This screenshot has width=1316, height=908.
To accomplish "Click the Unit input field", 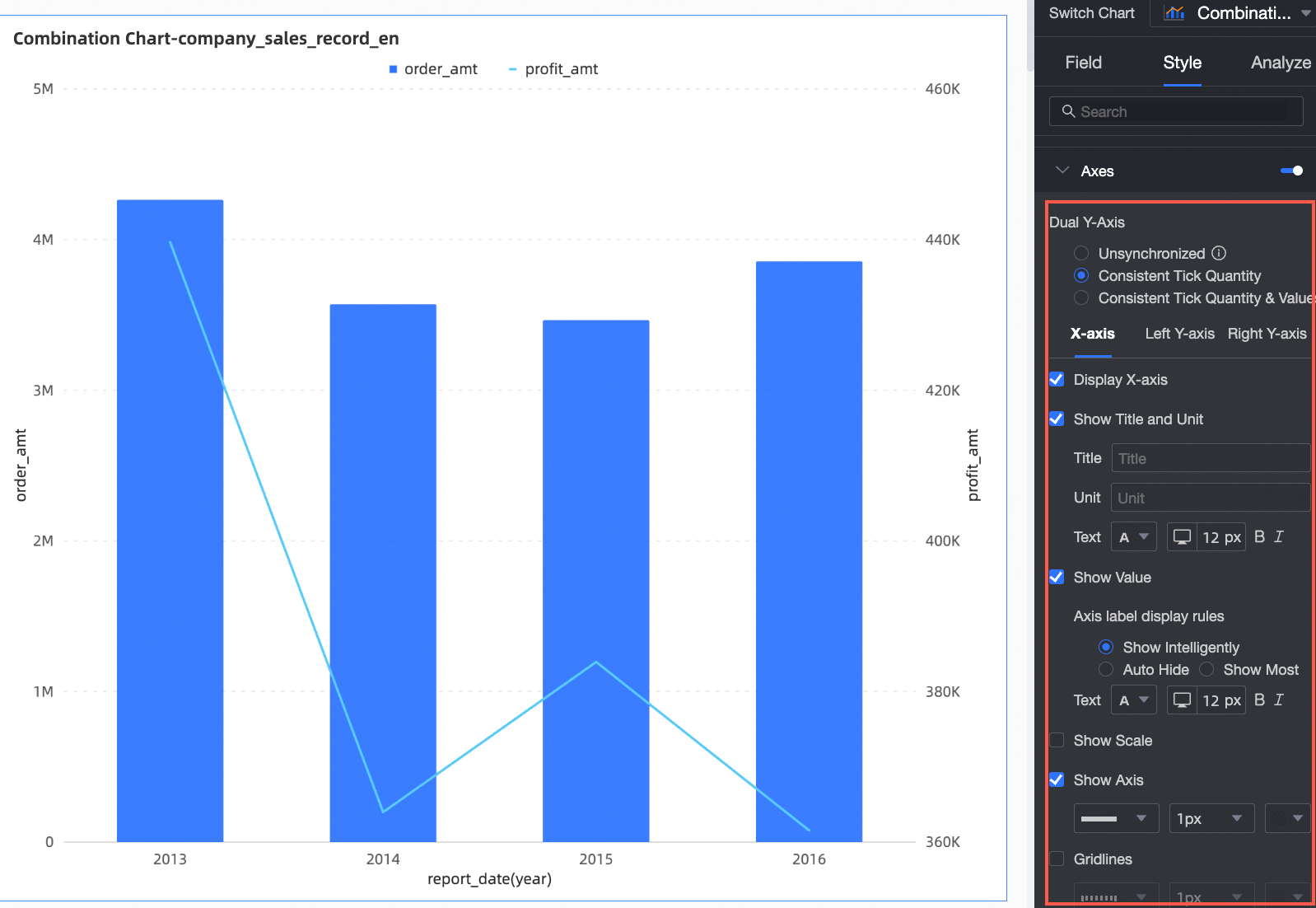I will (x=1211, y=498).
